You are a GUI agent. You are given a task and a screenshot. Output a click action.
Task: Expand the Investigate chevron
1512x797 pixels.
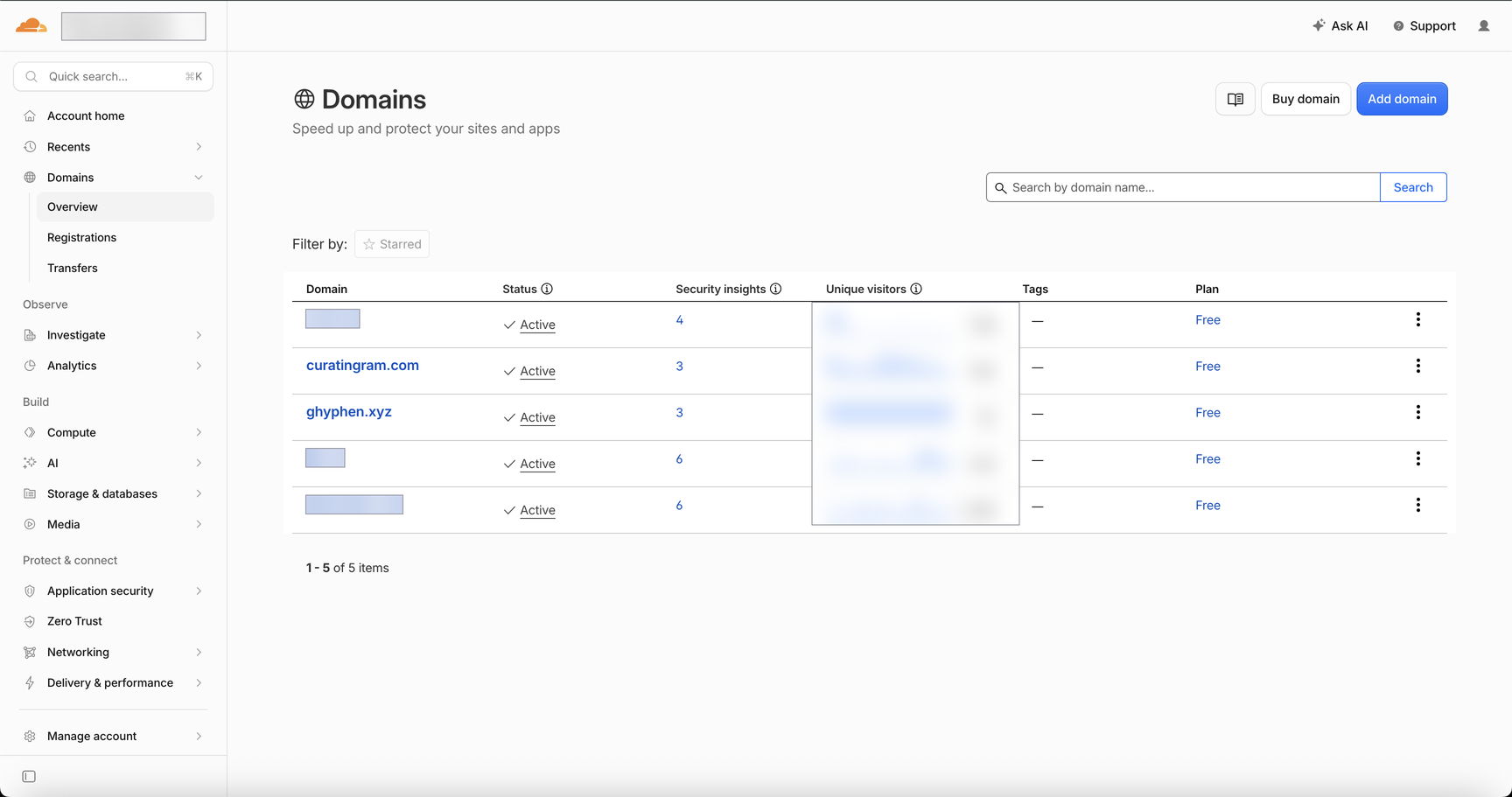coord(199,335)
